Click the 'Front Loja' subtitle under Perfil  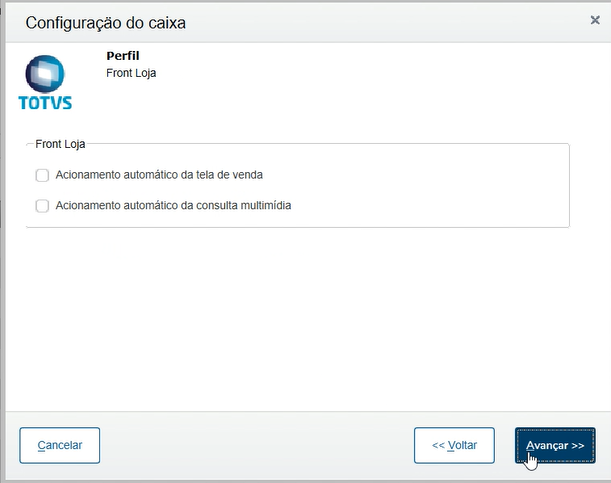click(131, 73)
